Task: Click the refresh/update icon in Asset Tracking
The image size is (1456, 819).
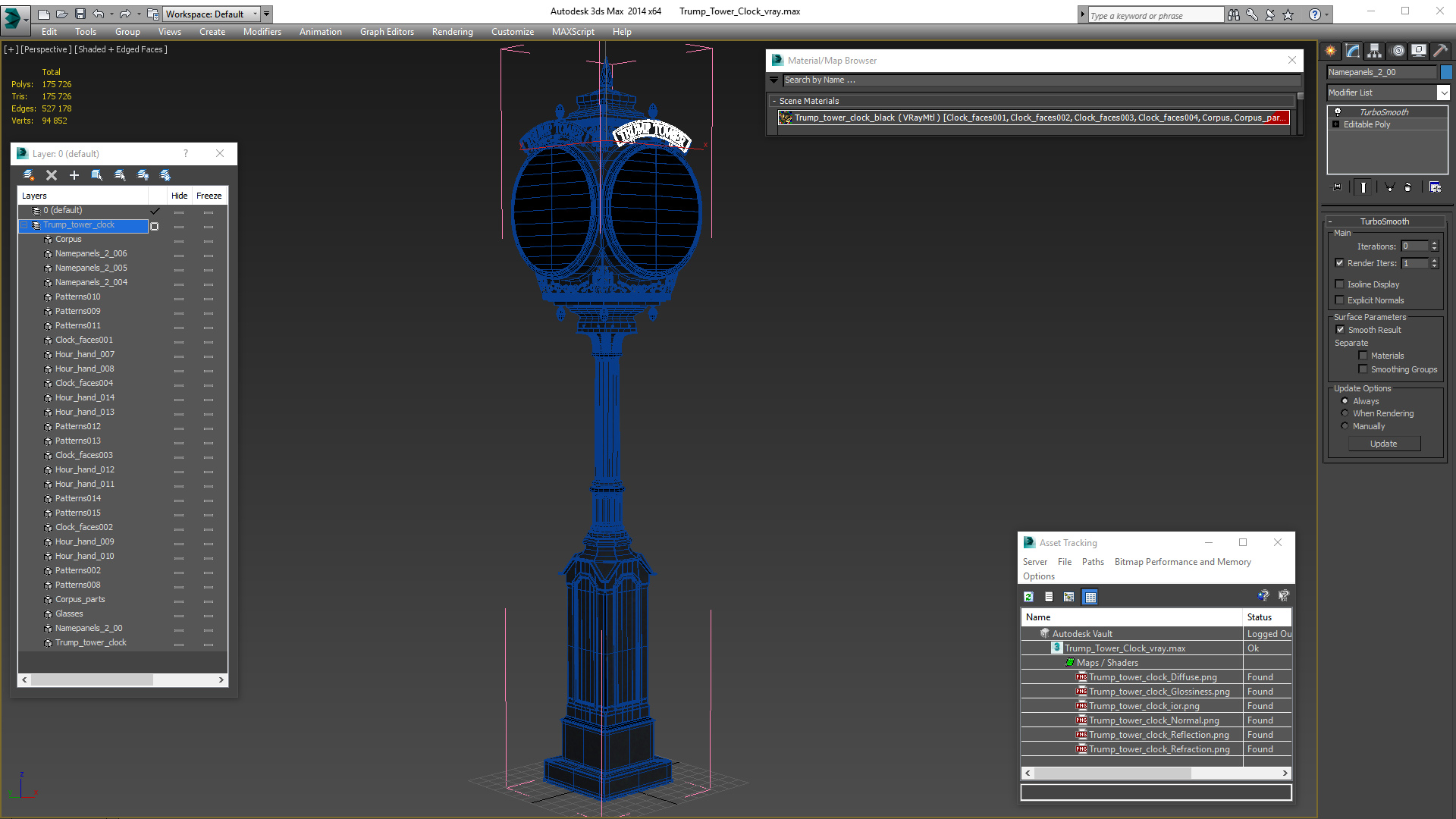Action: [x=1028, y=597]
